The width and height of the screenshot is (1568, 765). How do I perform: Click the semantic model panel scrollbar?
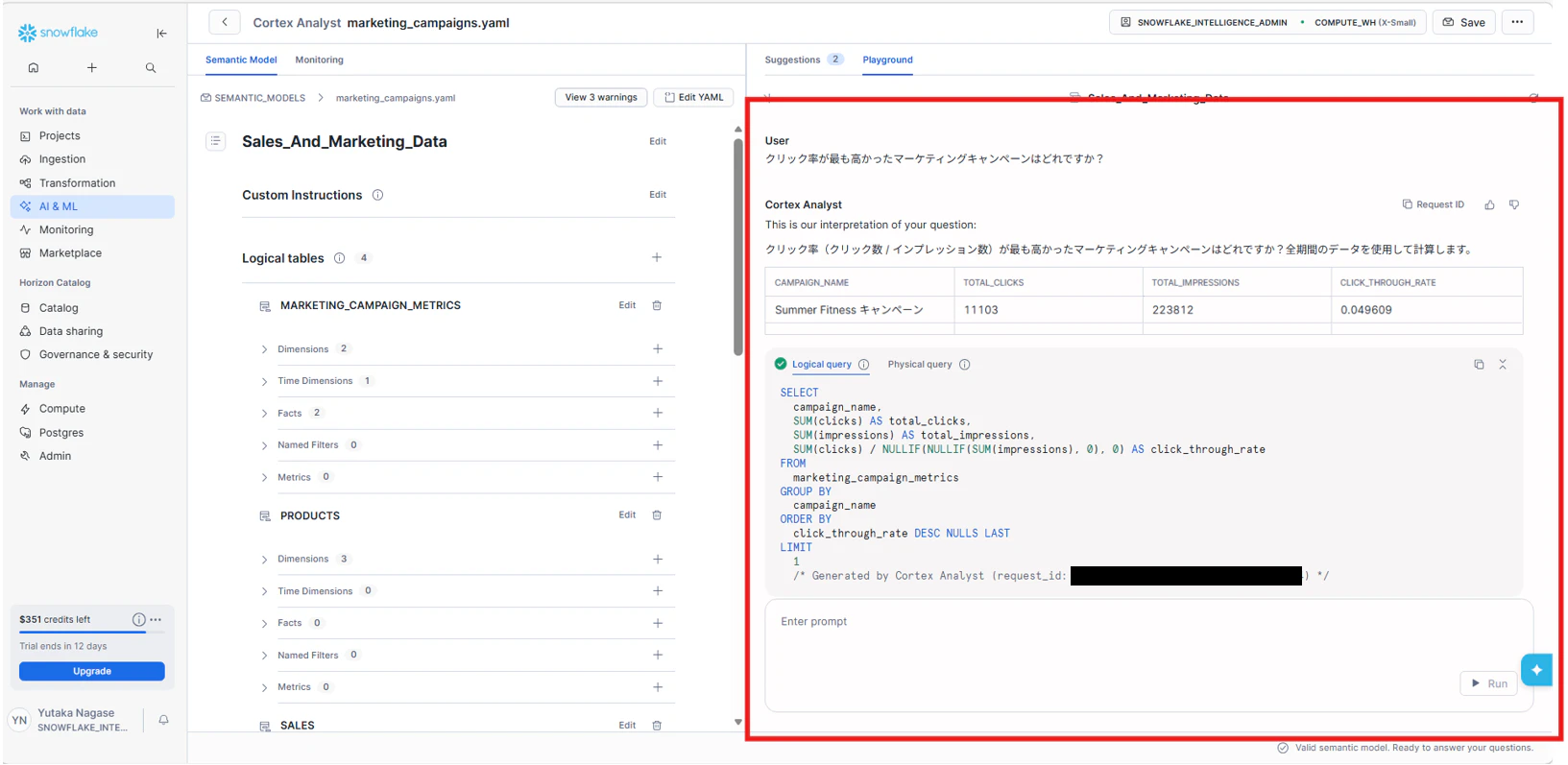[x=738, y=247]
